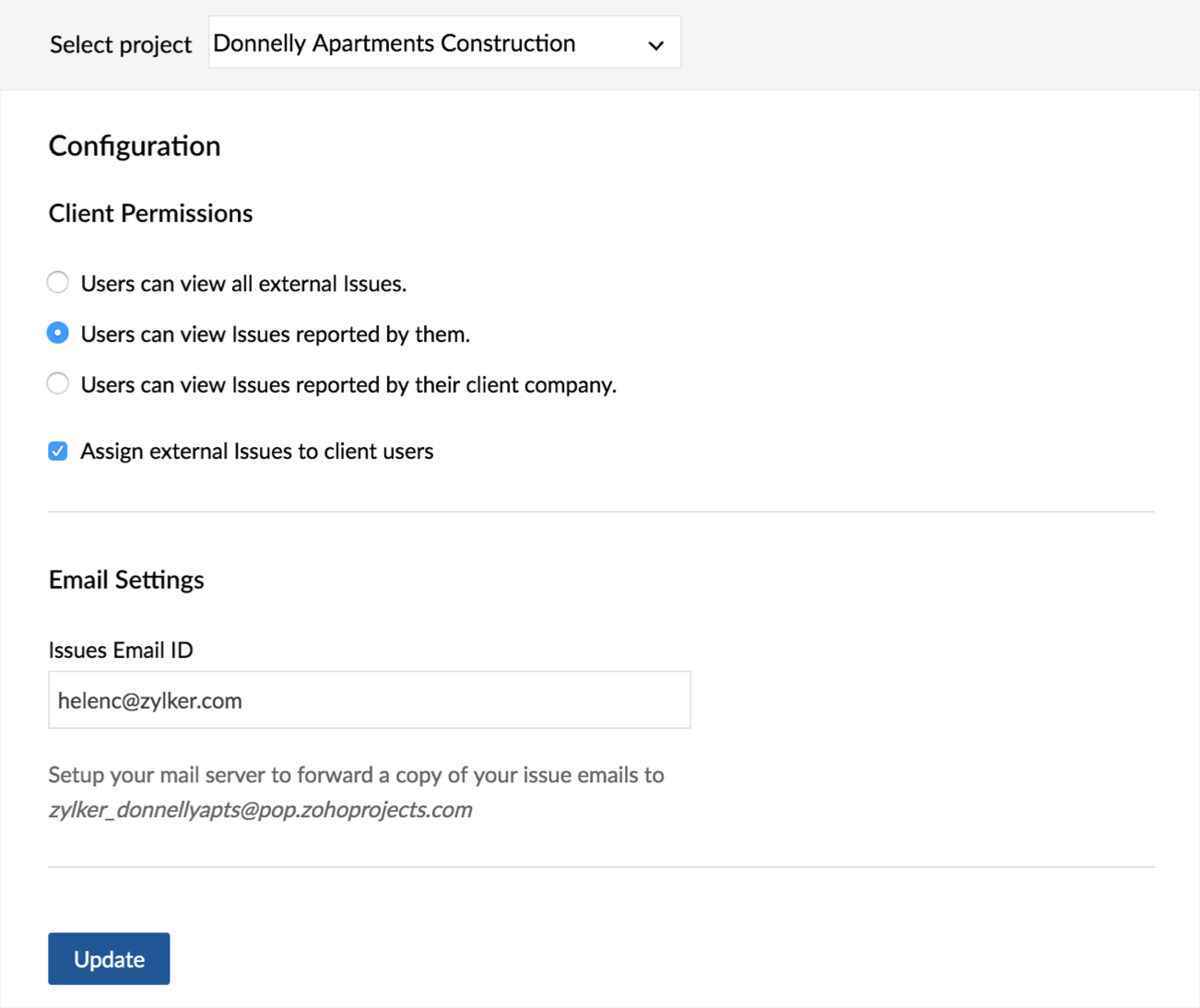The width and height of the screenshot is (1200, 1008).
Task: Click 'Setup your mail server' instruction text
Action: (356, 775)
